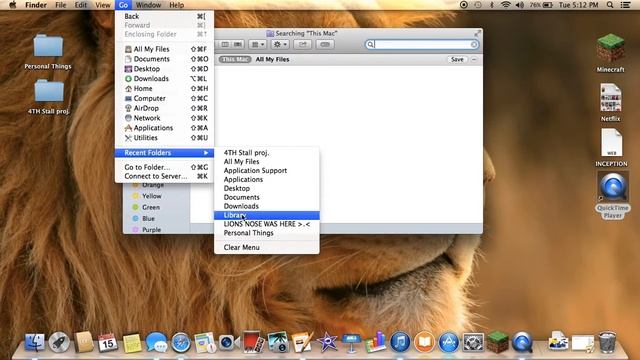Select Orange tag in Finder sidebar
This screenshot has height=360, width=640.
tap(152, 185)
